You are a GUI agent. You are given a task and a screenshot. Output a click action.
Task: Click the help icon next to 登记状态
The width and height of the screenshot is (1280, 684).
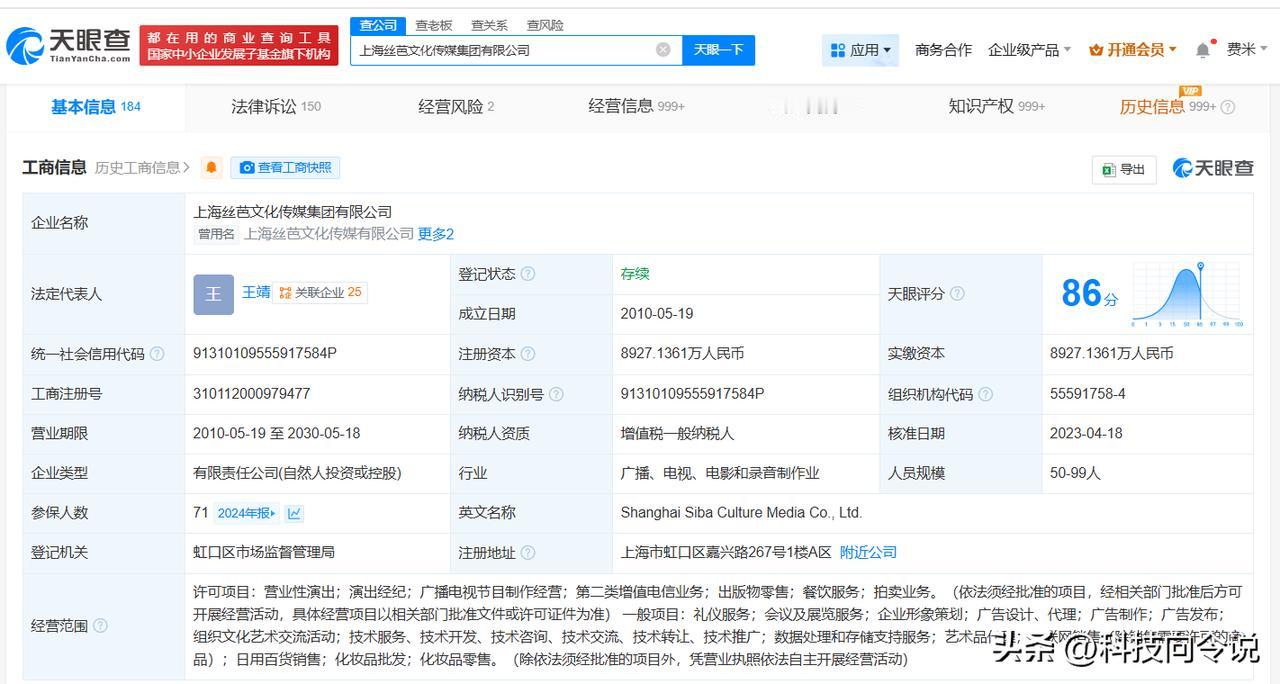[528, 274]
